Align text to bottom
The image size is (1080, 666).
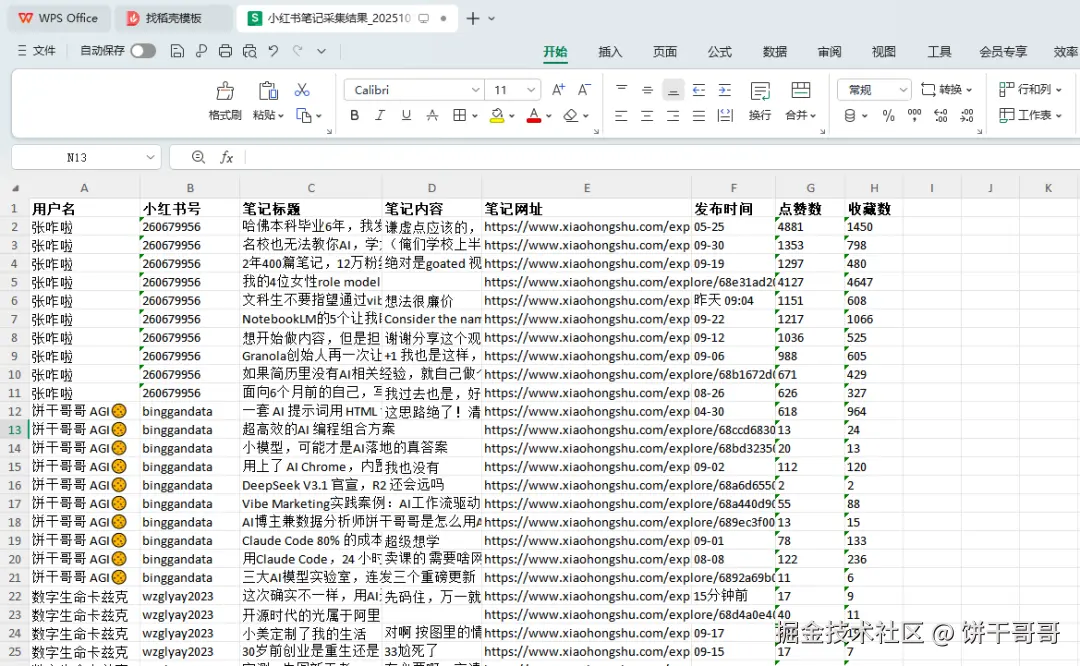(x=673, y=90)
